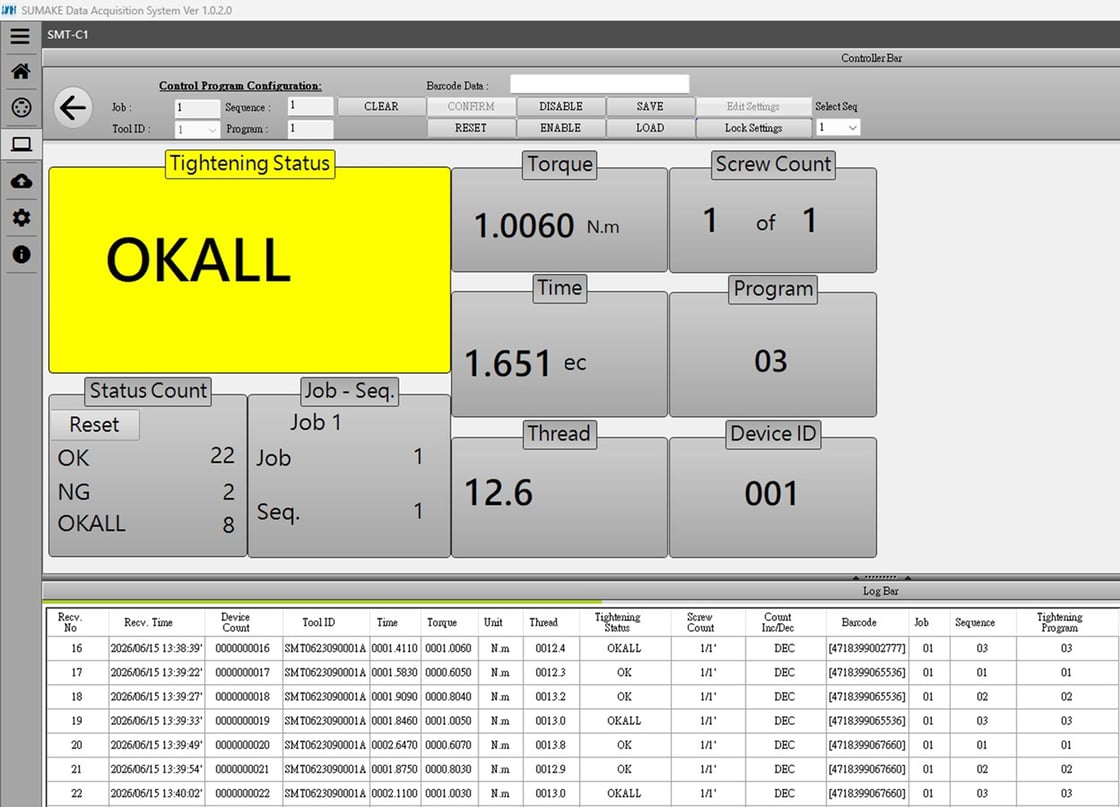
Task: Click the RESET button in Controller Bar
Action: (x=471, y=128)
